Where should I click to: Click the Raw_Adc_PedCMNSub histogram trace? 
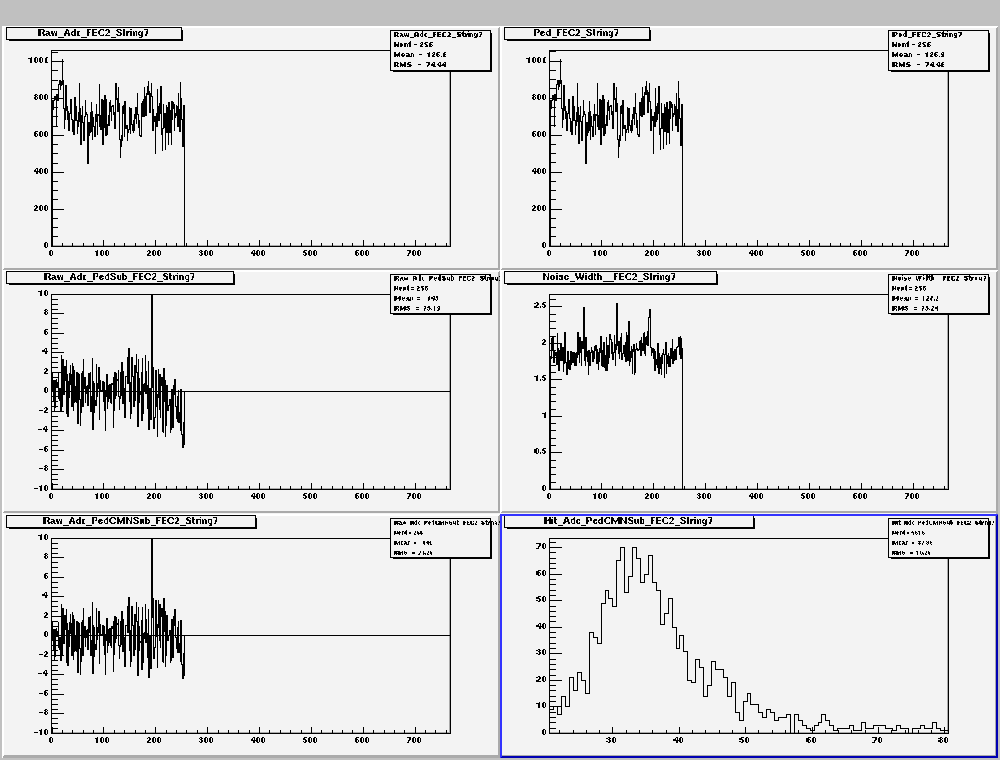point(118,635)
